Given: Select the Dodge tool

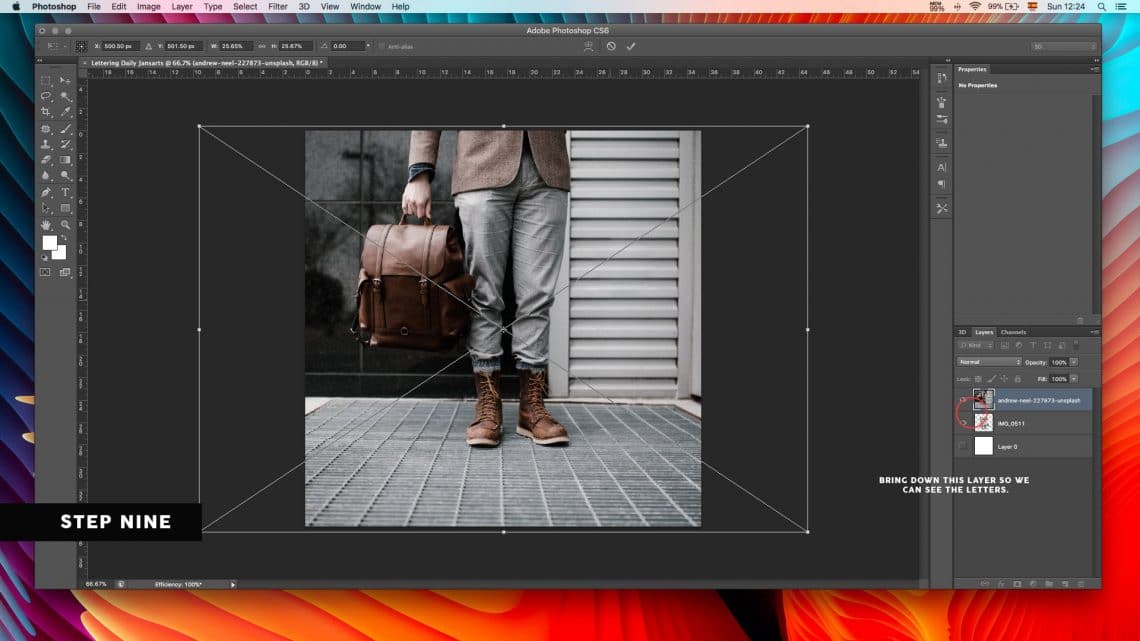Looking at the screenshot, I should (x=65, y=176).
